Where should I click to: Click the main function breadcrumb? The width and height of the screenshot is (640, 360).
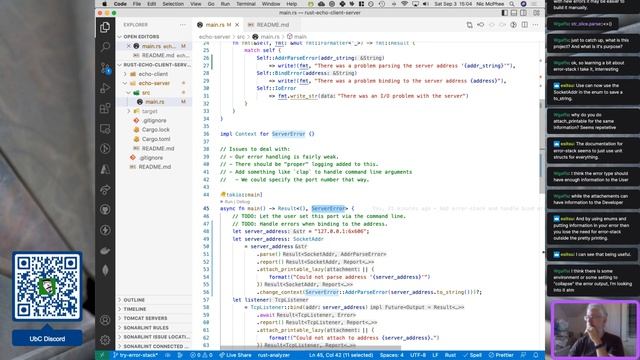coord(297,37)
